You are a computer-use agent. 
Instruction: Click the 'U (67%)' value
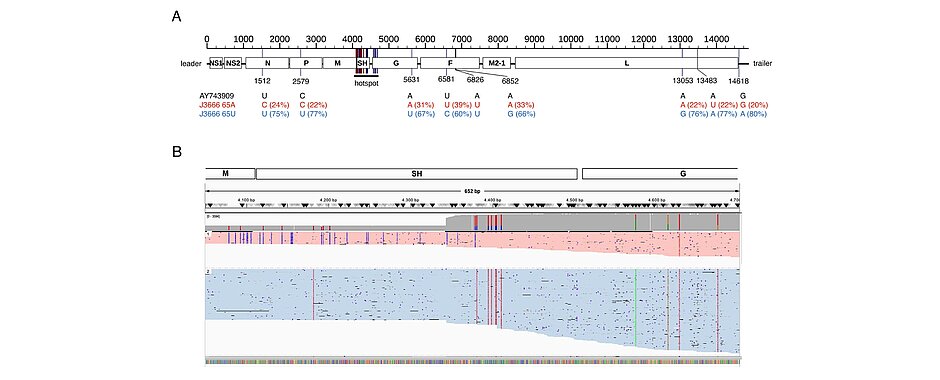(x=420, y=114)
